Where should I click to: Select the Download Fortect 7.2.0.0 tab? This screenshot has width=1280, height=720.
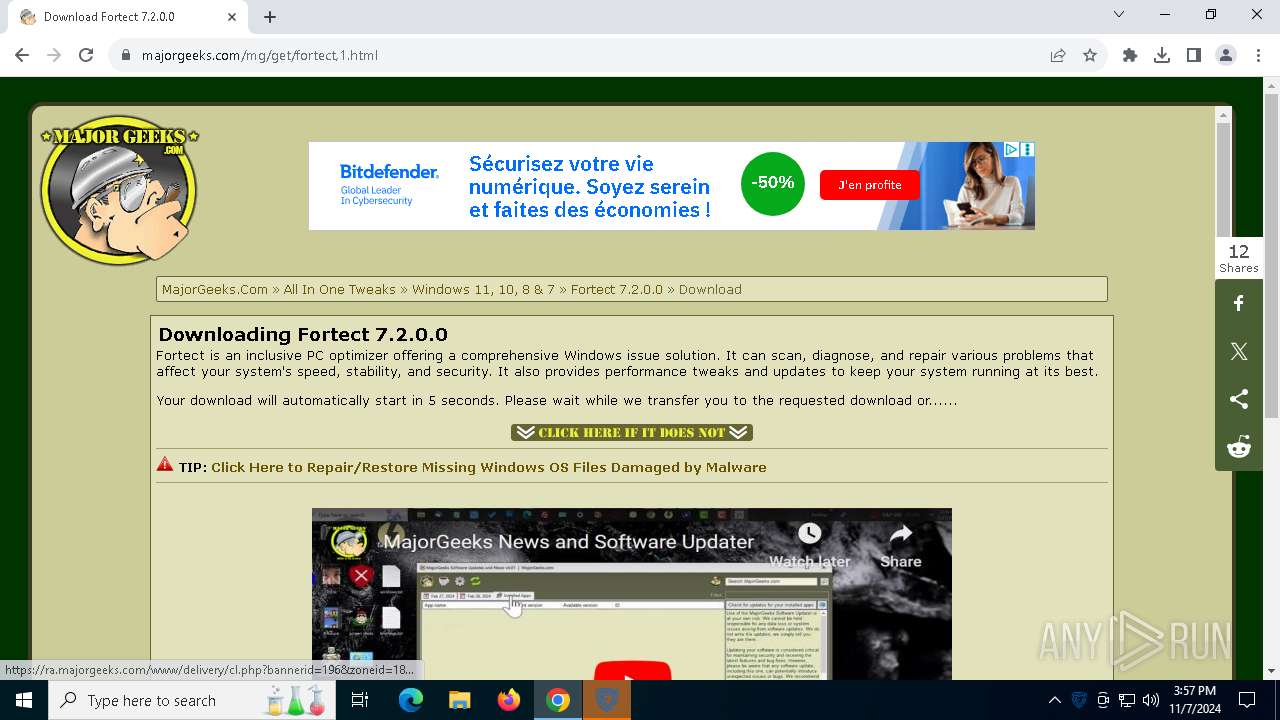click(128, 16)
